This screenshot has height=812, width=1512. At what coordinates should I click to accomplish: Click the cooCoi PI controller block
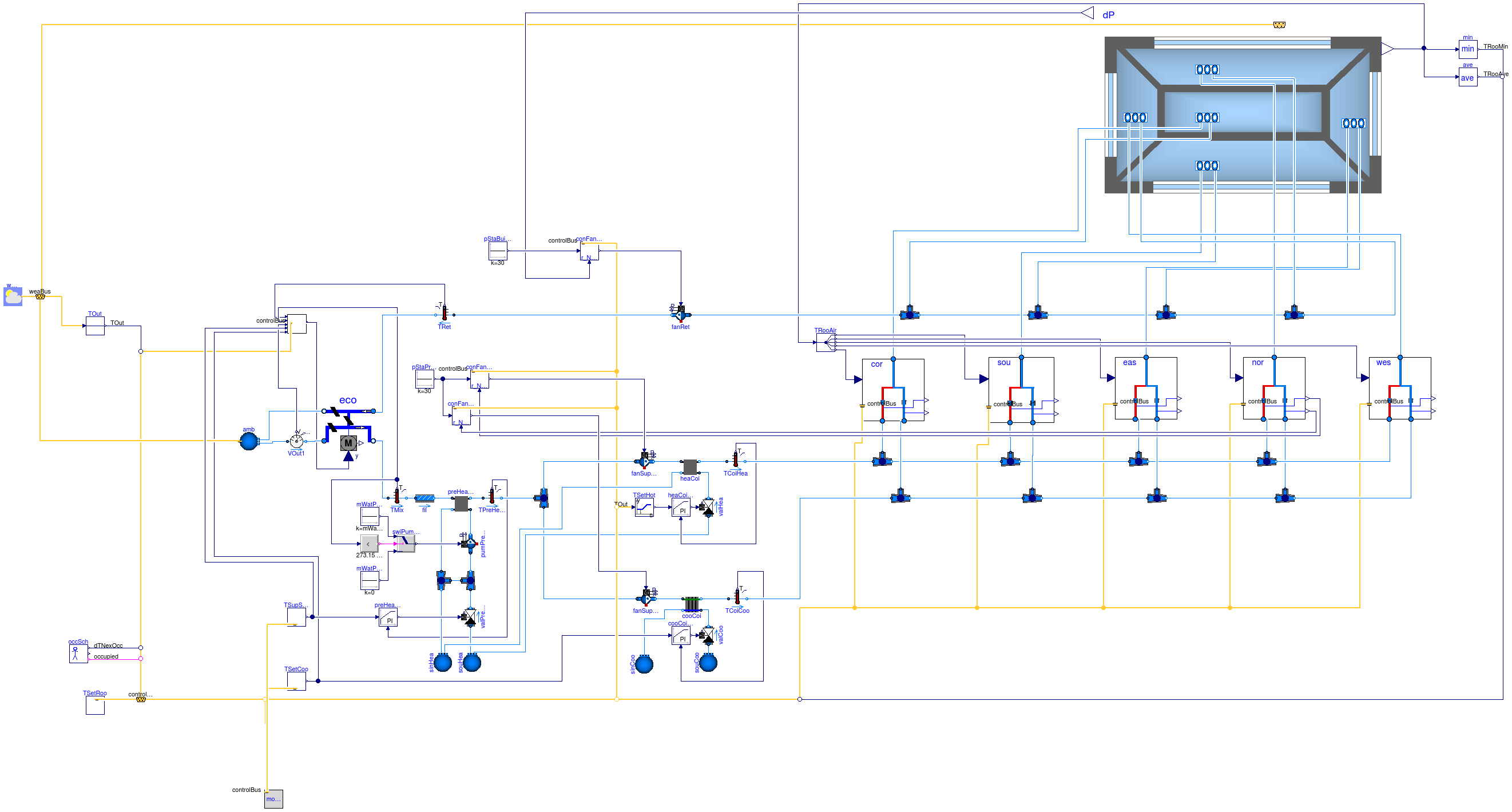point(681,635)
